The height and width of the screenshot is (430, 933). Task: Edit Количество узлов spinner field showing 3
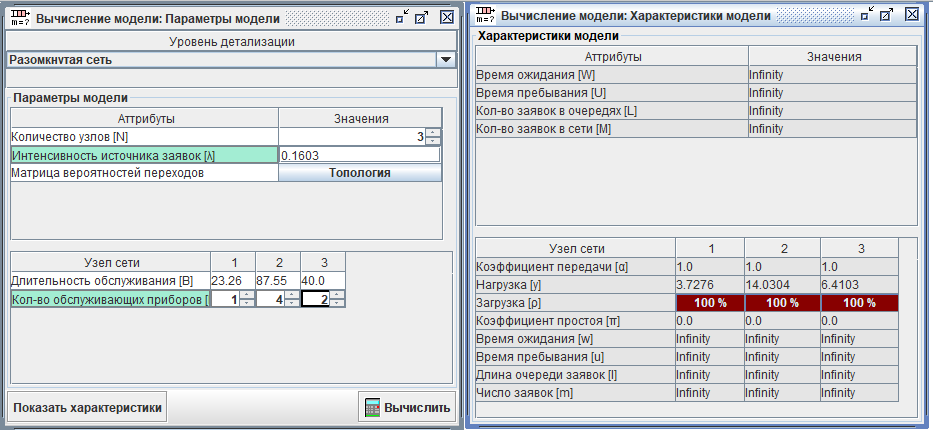(x=353, y=137)
